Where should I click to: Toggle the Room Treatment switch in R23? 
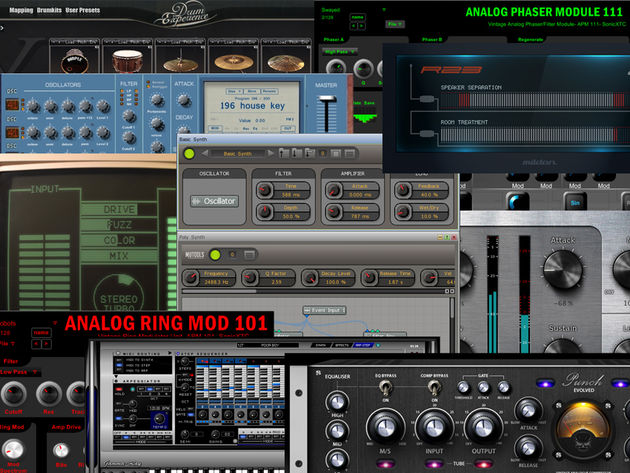[x=427, y=133]
